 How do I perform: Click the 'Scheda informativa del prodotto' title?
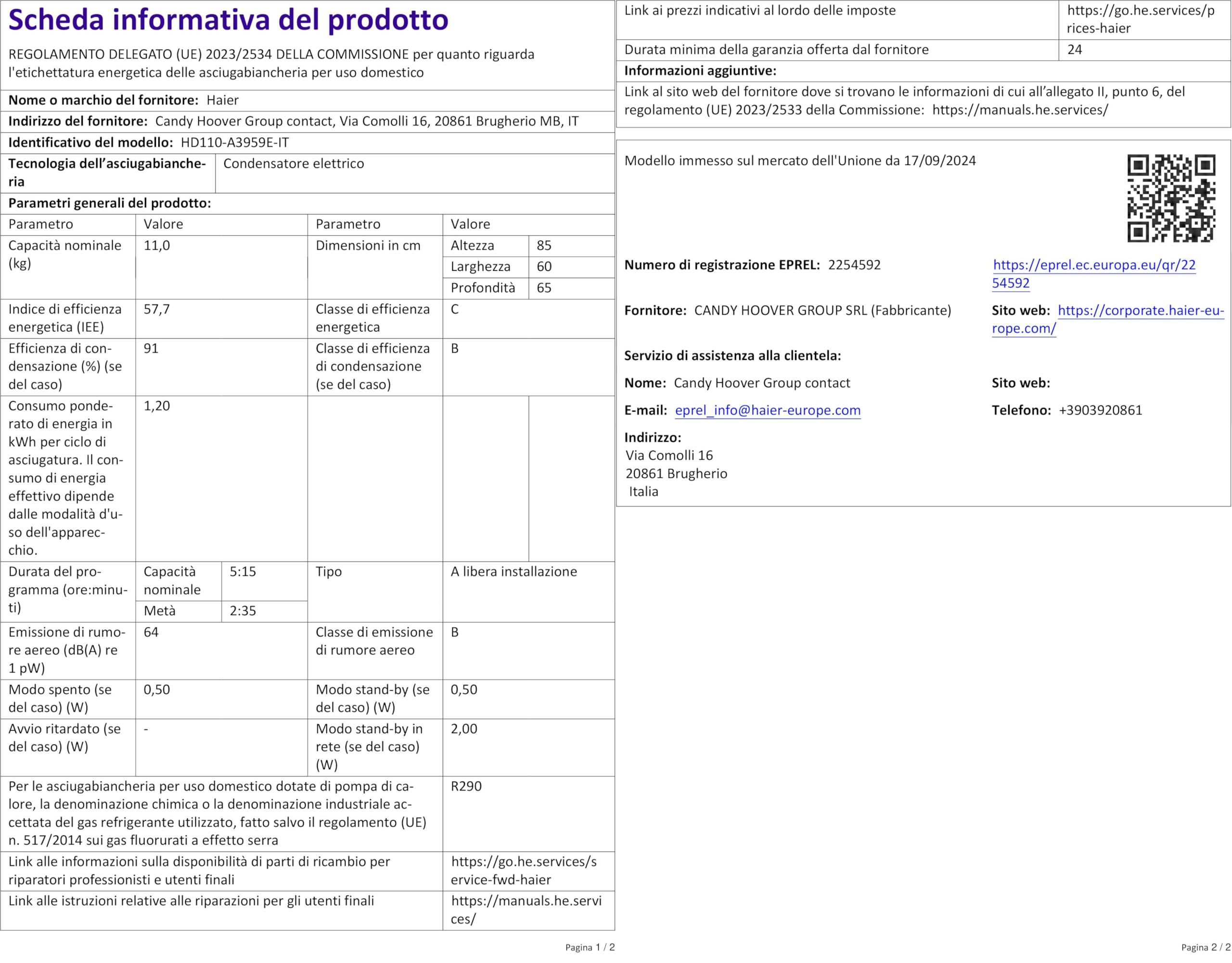point(228,20)
